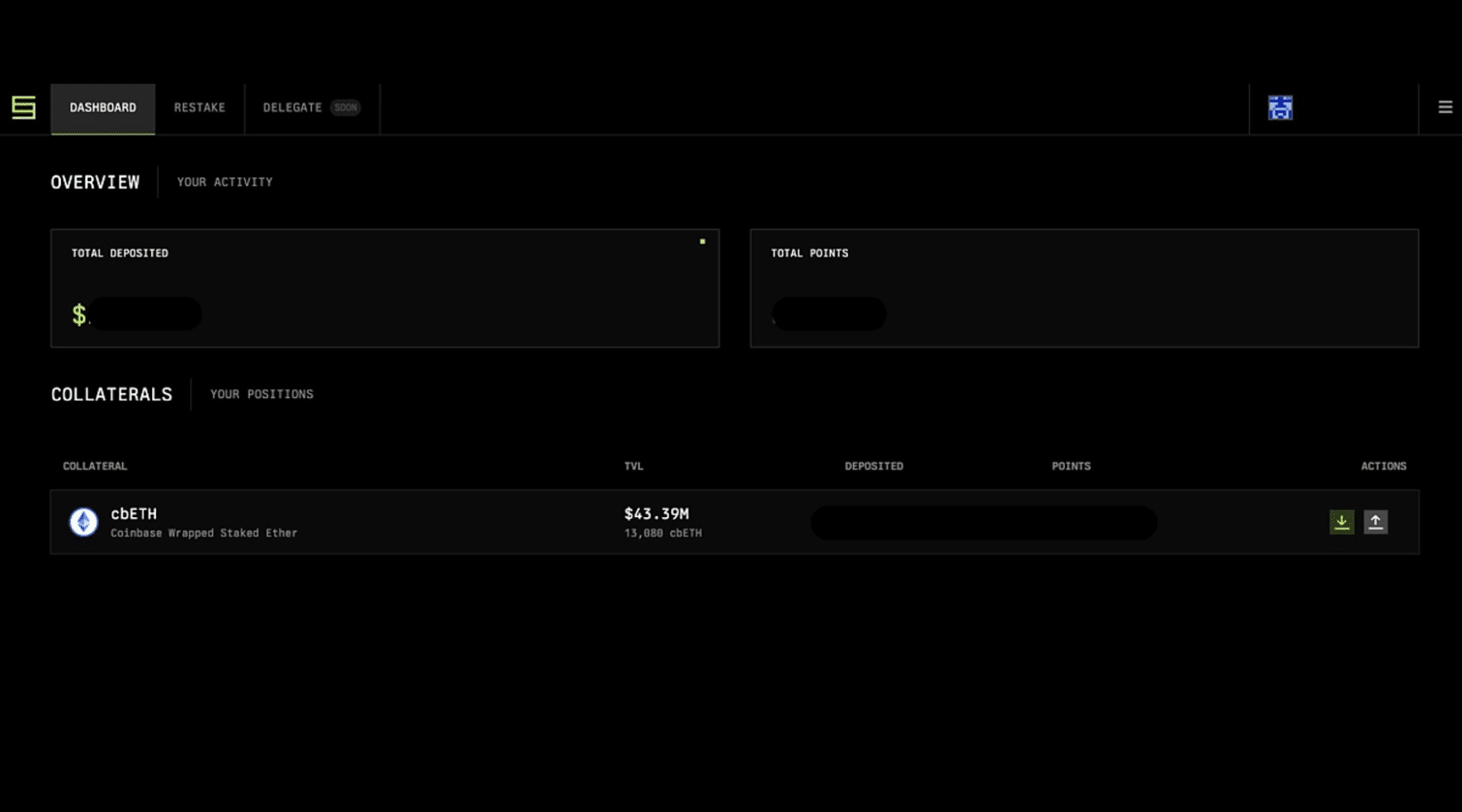The image size is (1462, 812).
Task: Switch to Your Activity view
Action: [x=225, y=182]
